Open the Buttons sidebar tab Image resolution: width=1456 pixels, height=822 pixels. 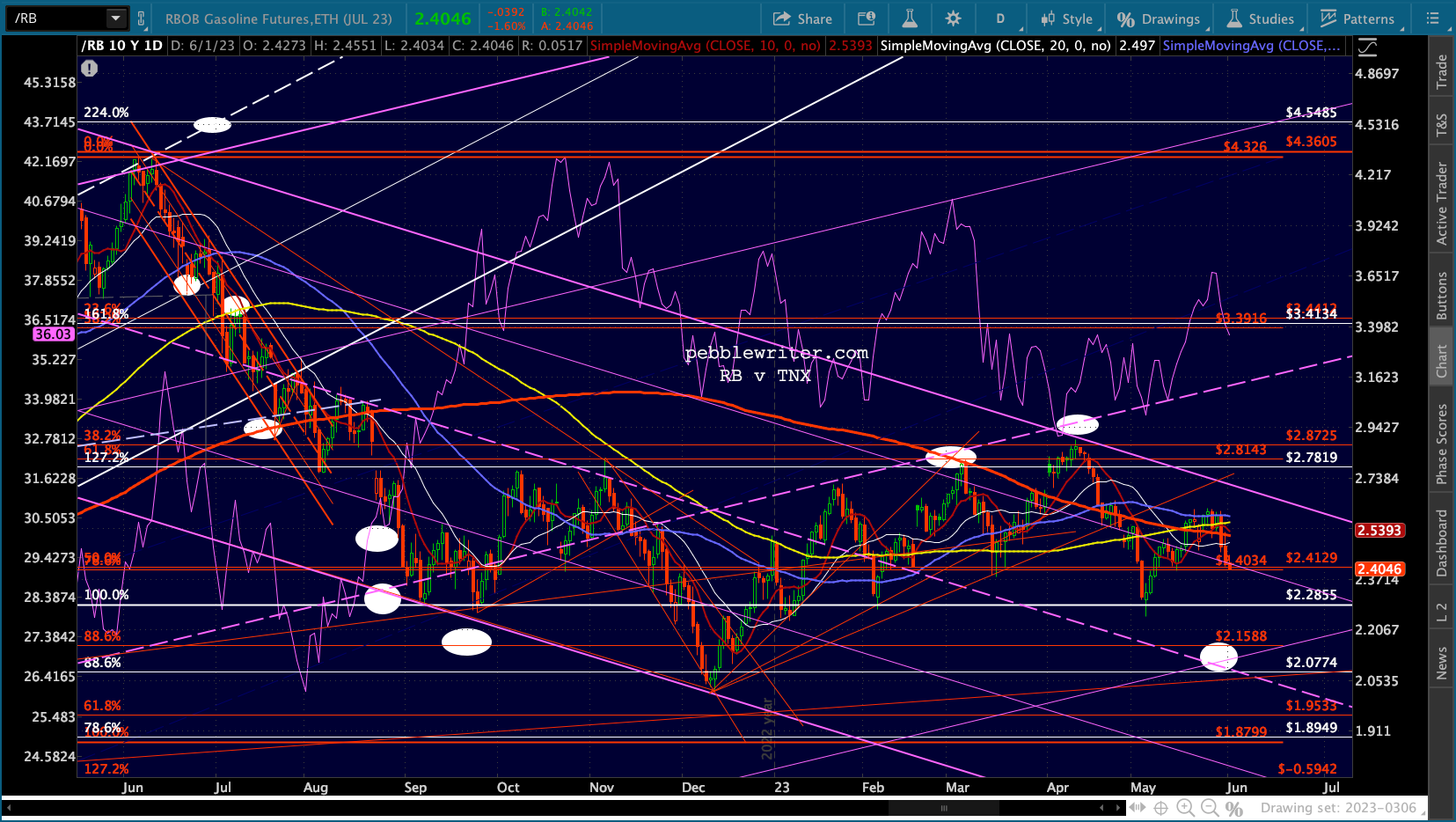1441,295
